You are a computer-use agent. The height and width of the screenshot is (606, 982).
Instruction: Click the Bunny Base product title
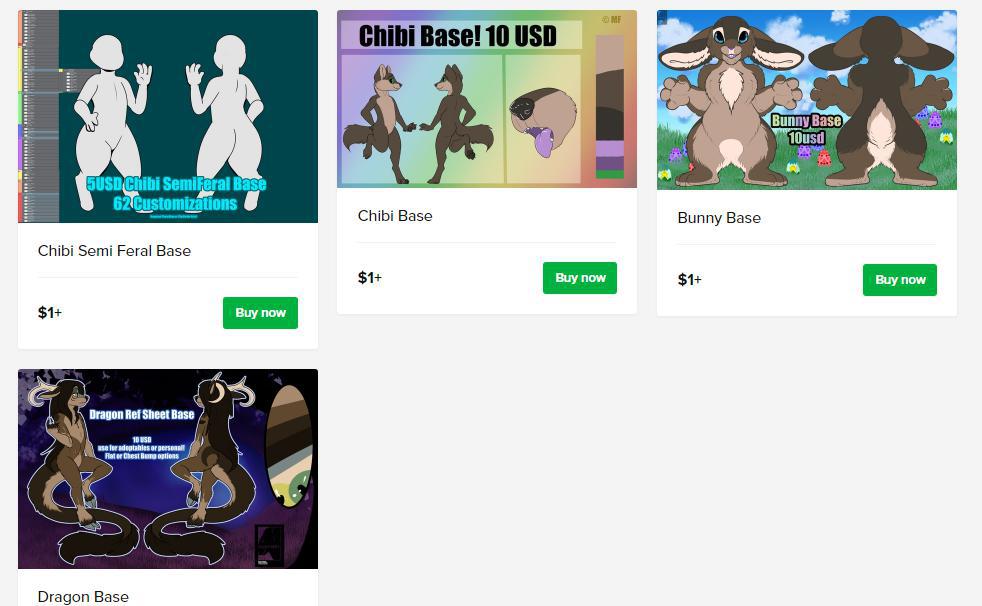point(719,218)
